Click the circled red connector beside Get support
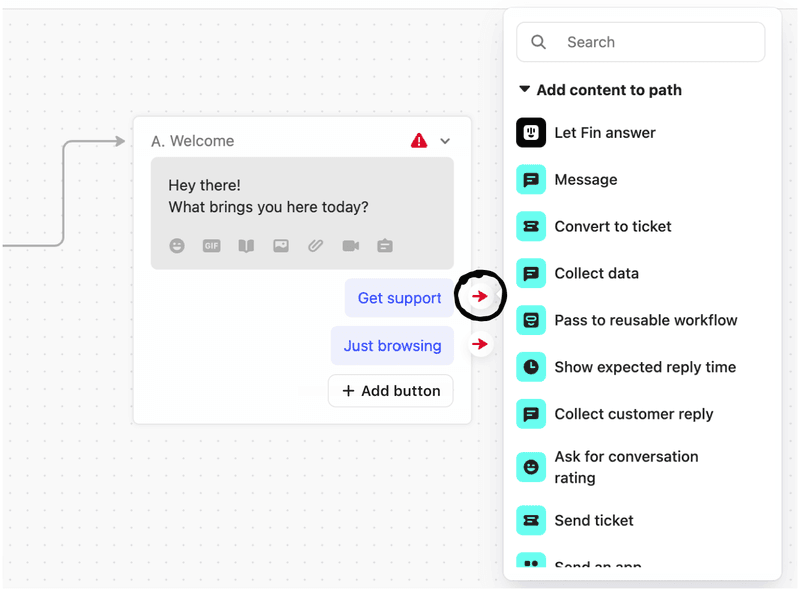This screenshot has width=800, height=590. click(481, 295)
